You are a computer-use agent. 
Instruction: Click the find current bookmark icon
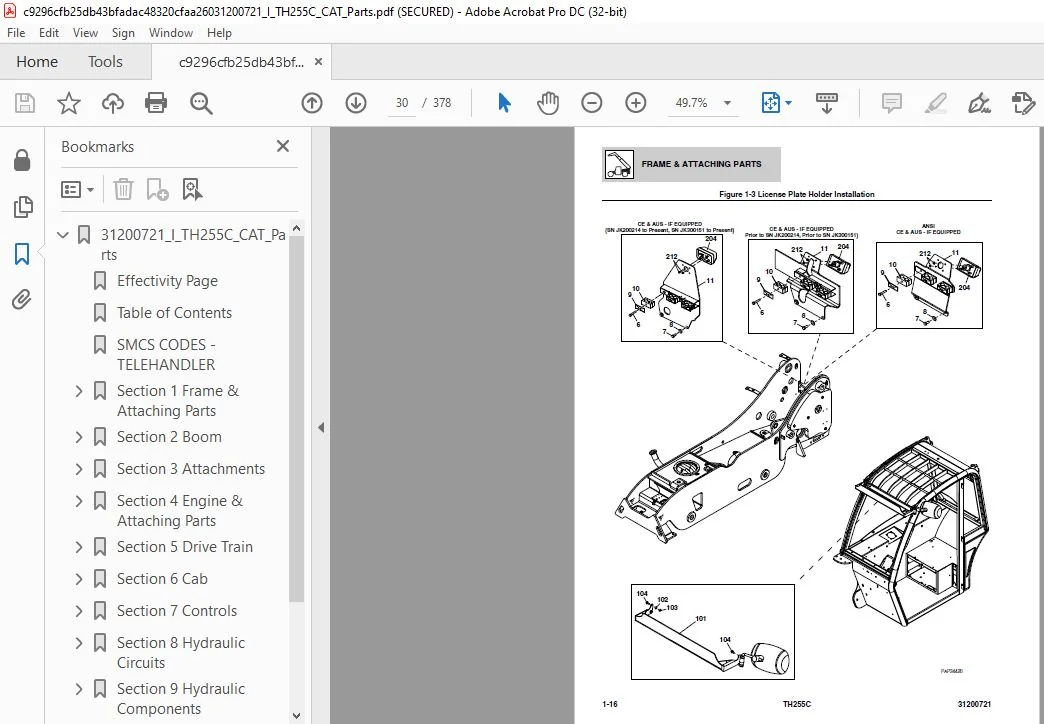coord(192,190)
